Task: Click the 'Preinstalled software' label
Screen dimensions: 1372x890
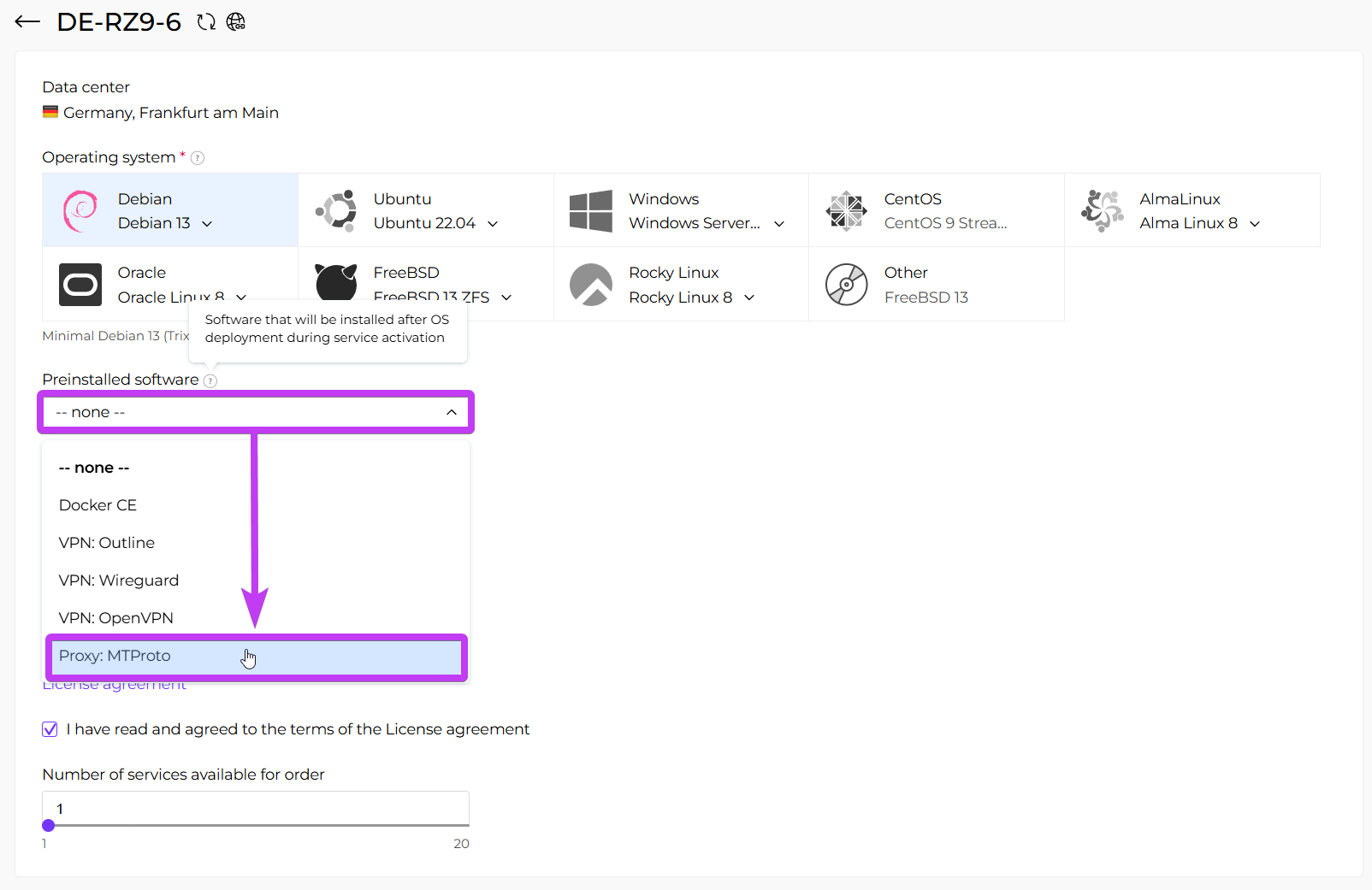Action: coord(121,380)
